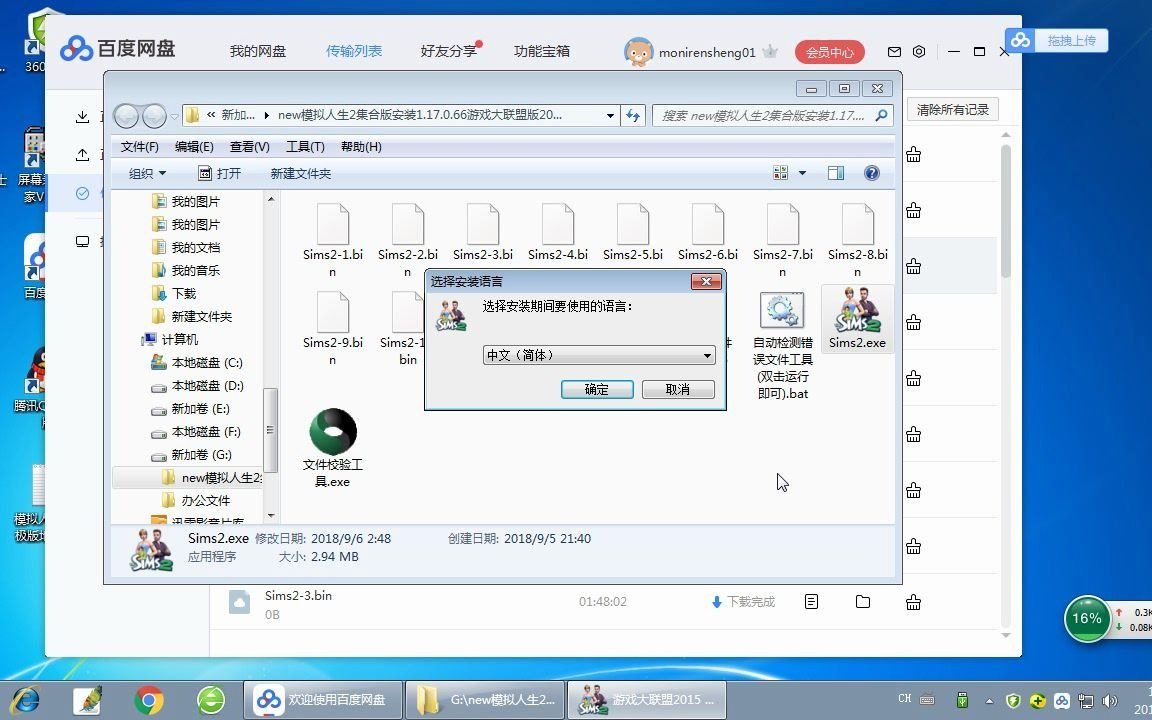Click the Help question mark icon in Explorer toolbar

pyautogui.click(x=871, y=172)
